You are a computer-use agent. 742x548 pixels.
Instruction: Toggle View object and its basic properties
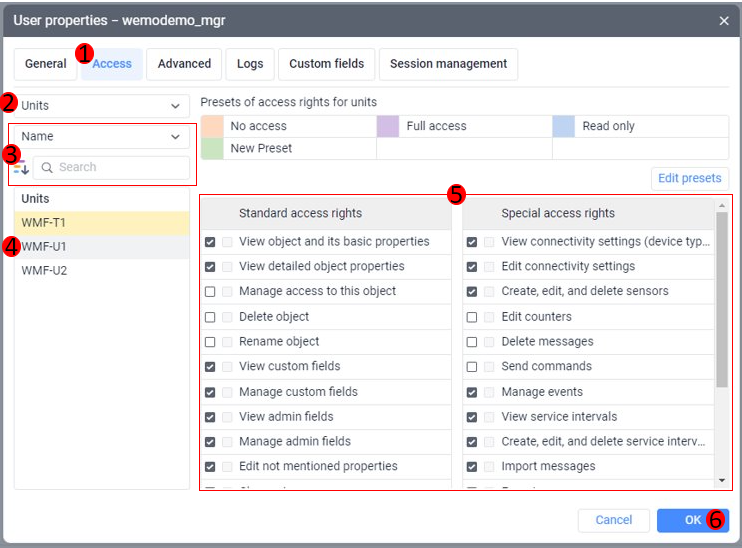click(x=210, y=242)
